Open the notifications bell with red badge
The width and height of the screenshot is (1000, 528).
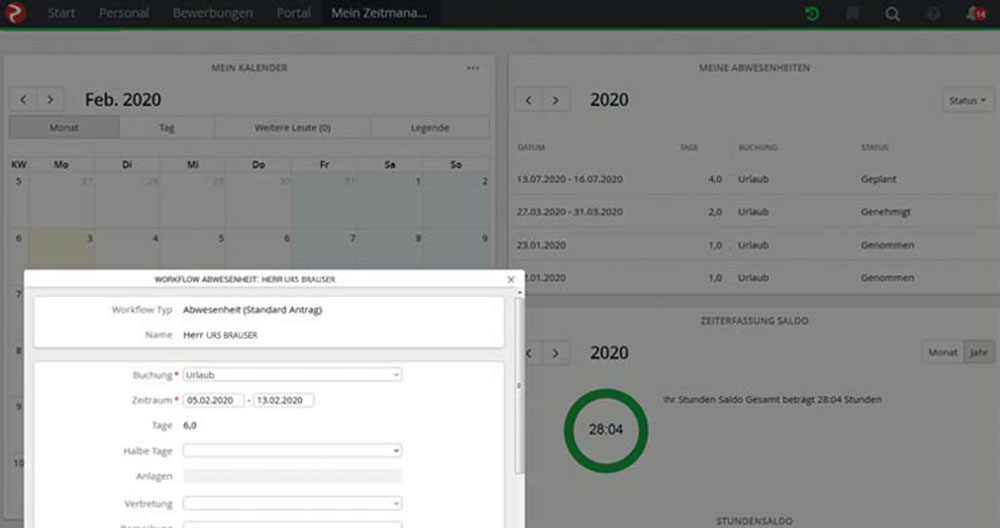click(x=974, y=14)
